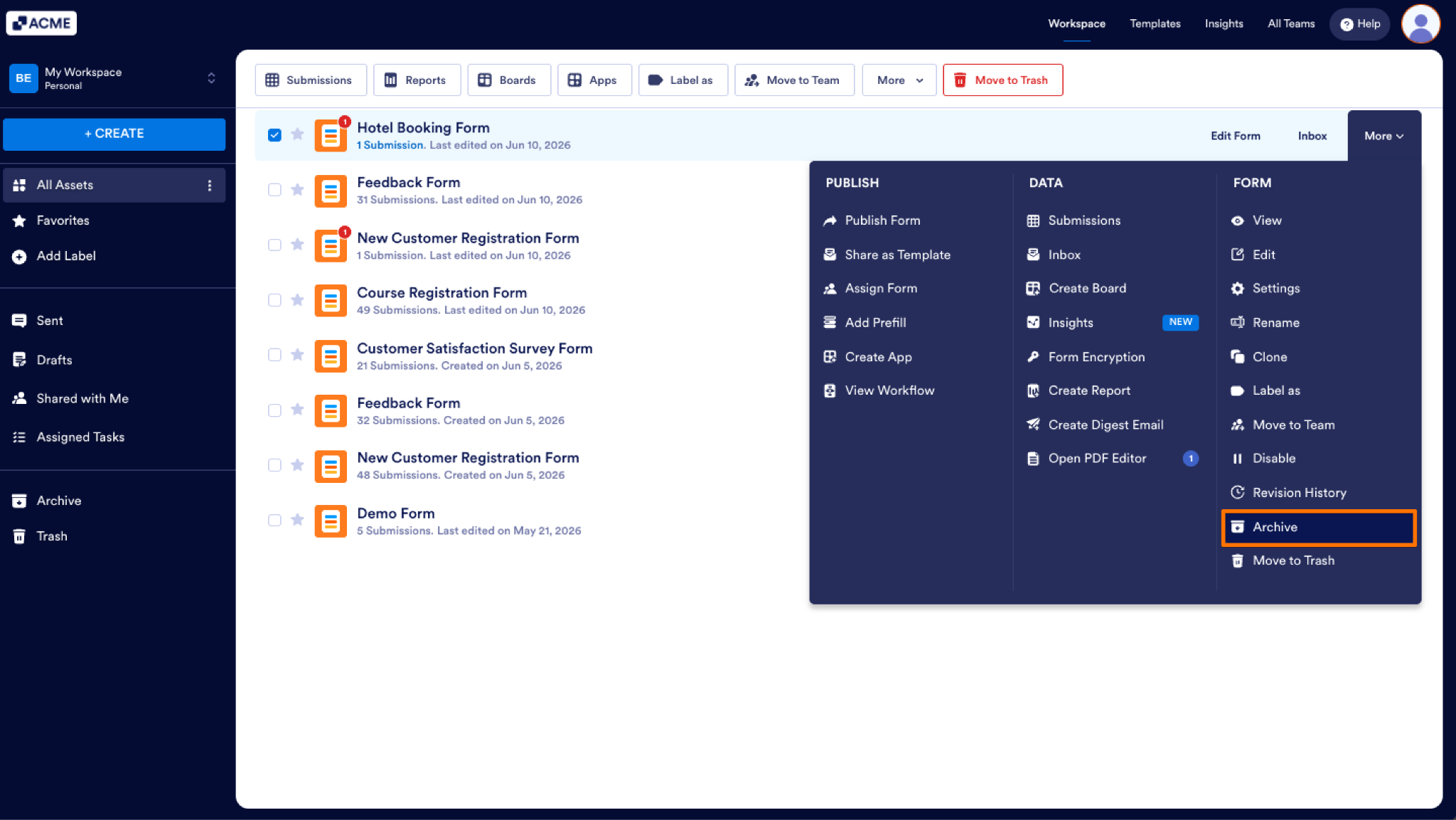Viewport: 1456px width, 820px height.
Task: Click the Hotel Booking Form icon
Action: click(331, 135)
